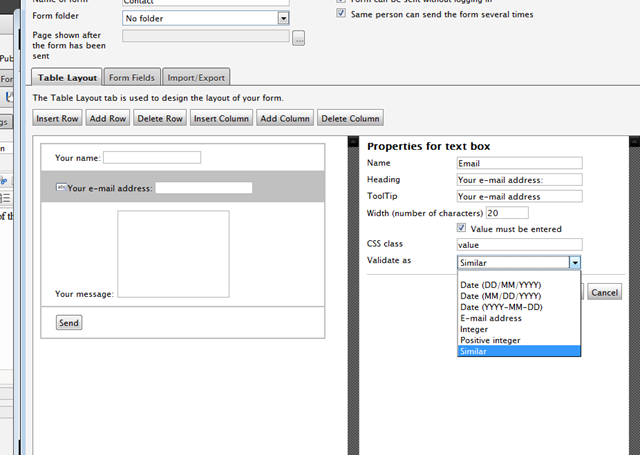Viewport: 640px width, 455px height.
Task: Click the Send button in form preview
Action: click(x=69, y=323)
